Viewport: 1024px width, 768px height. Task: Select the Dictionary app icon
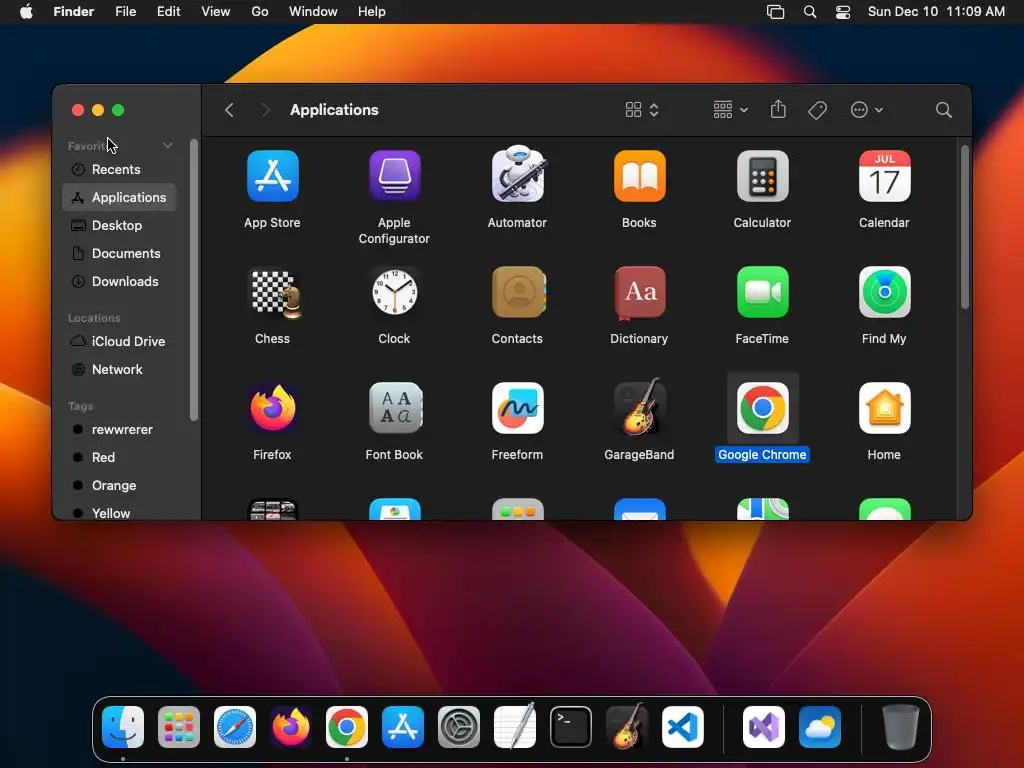(x=639, y=293)
